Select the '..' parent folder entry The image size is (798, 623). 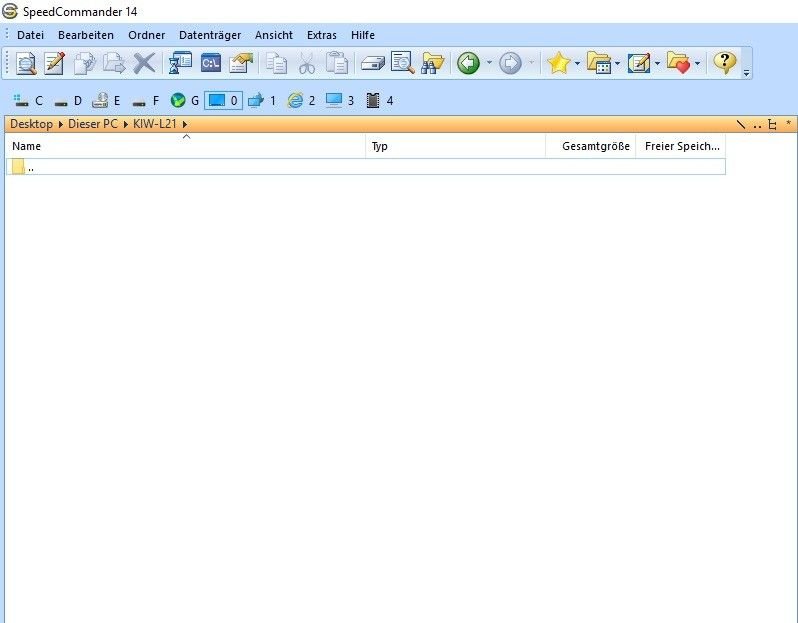366,167
